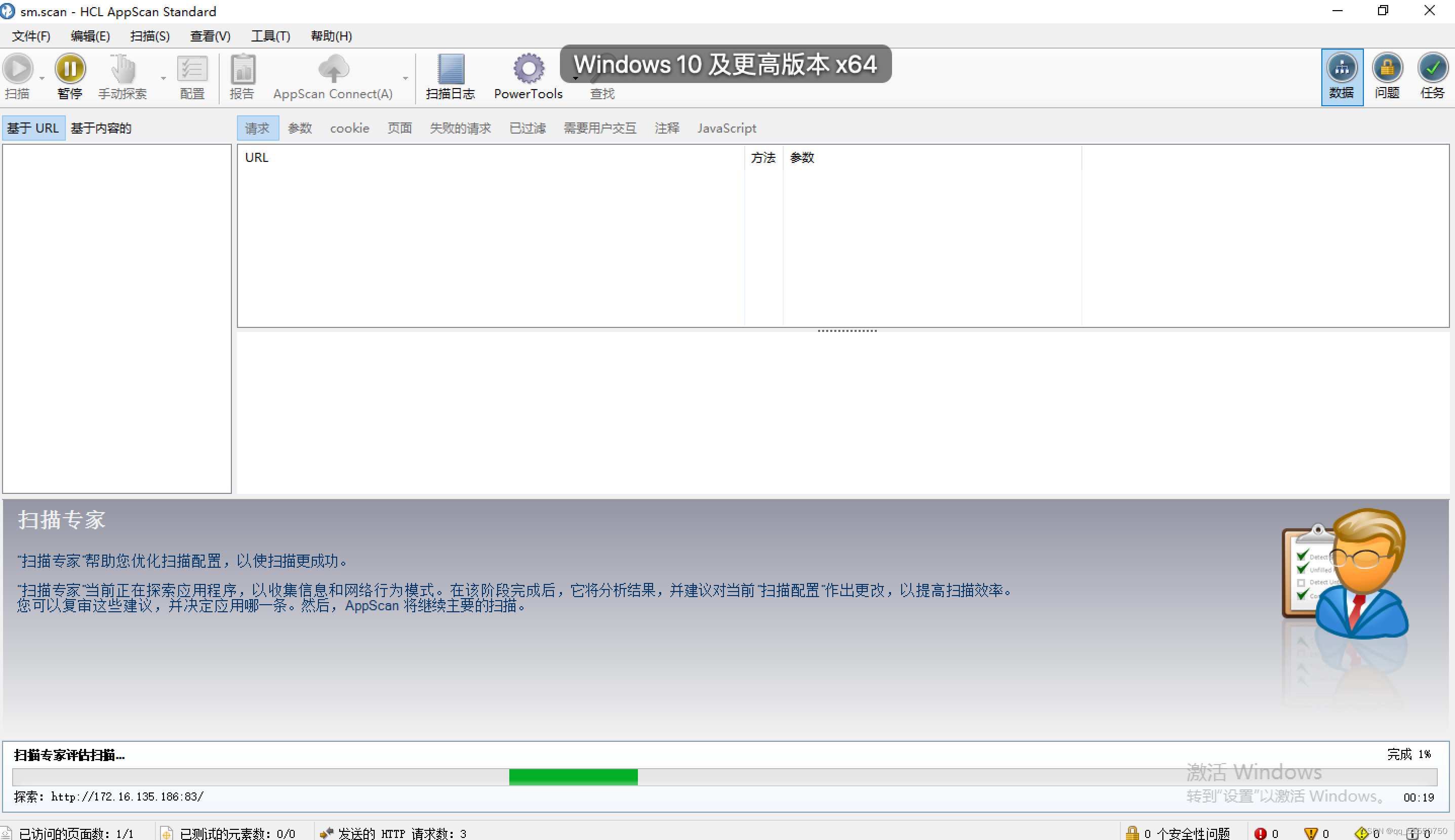Expand the AppScan Connect dropdown arrow

pos(405,78)
